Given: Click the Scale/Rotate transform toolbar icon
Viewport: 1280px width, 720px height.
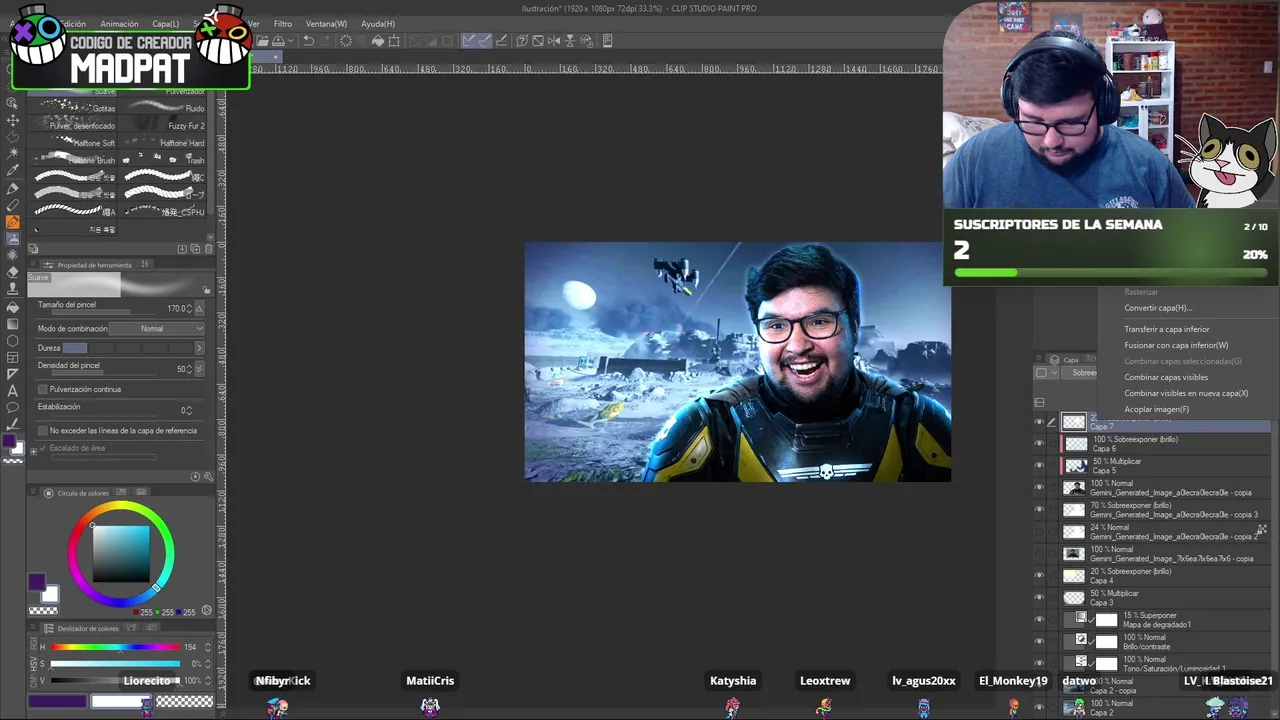Looking at the screenshot, I should [394, 41].
